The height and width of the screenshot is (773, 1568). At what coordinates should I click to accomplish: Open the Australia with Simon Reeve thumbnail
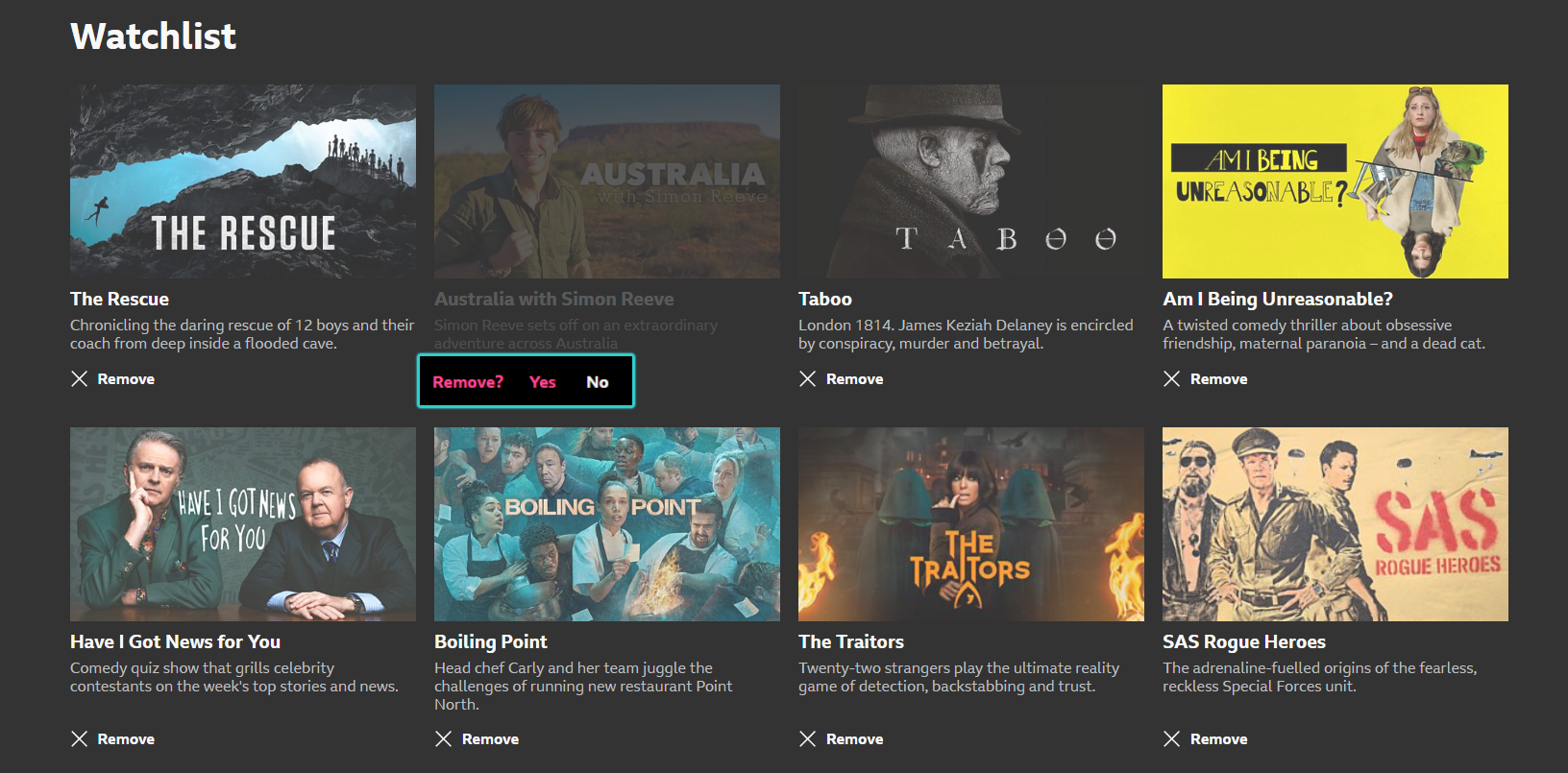click(x=607, y=181)
